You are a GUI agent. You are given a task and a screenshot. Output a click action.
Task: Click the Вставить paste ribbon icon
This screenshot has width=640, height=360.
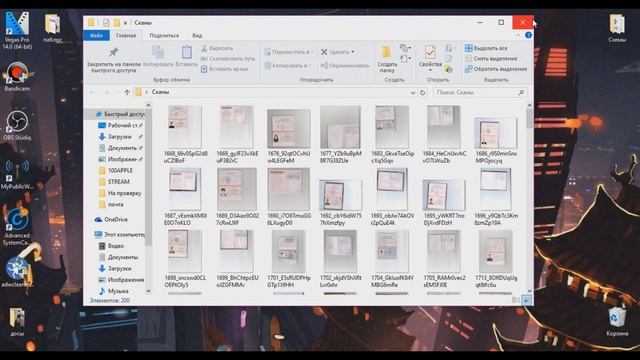coord(187,56)
